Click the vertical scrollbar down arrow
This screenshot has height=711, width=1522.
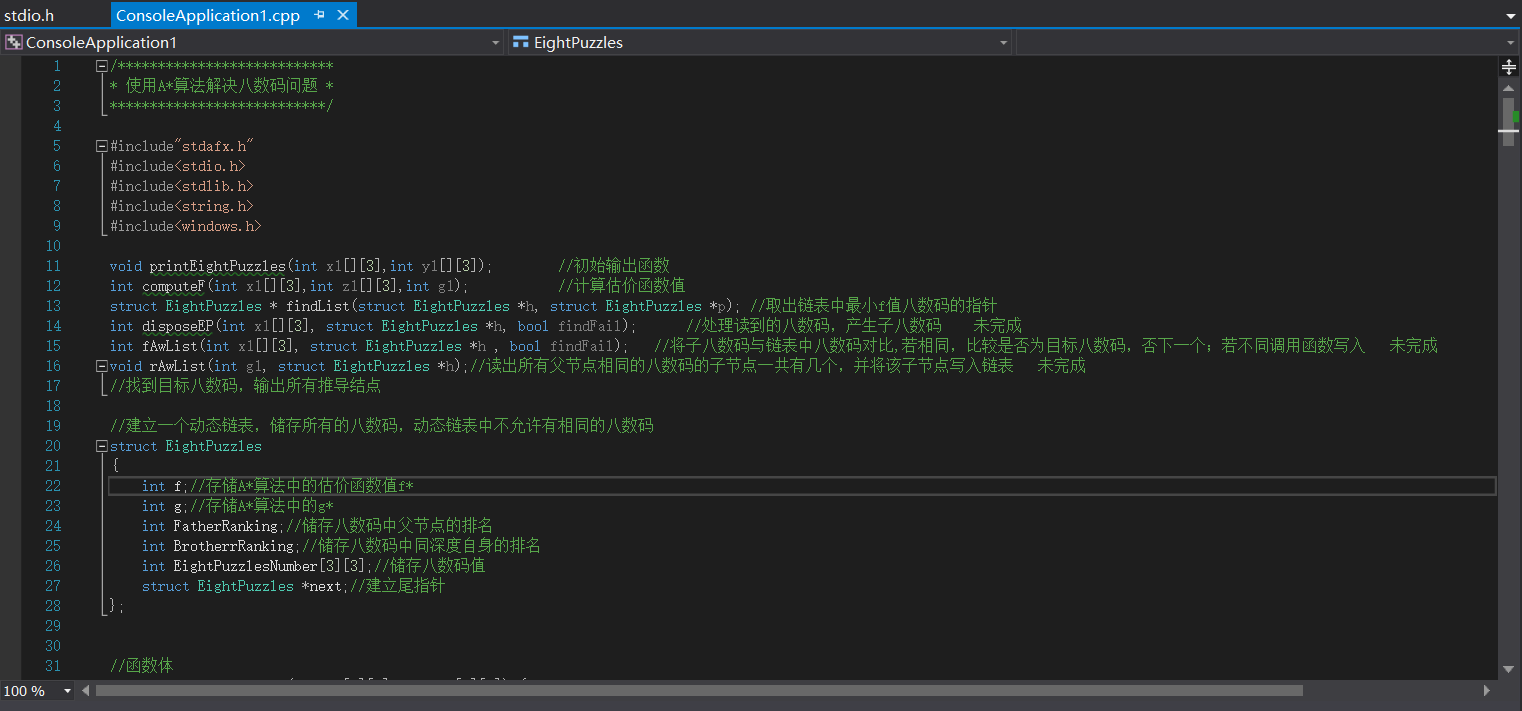(1509, 669)
